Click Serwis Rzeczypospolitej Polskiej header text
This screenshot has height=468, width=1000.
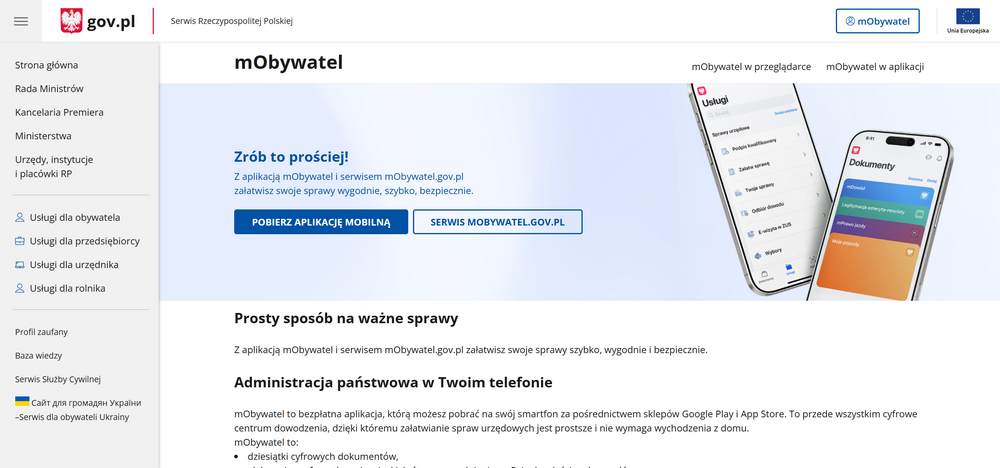[232, 21]
